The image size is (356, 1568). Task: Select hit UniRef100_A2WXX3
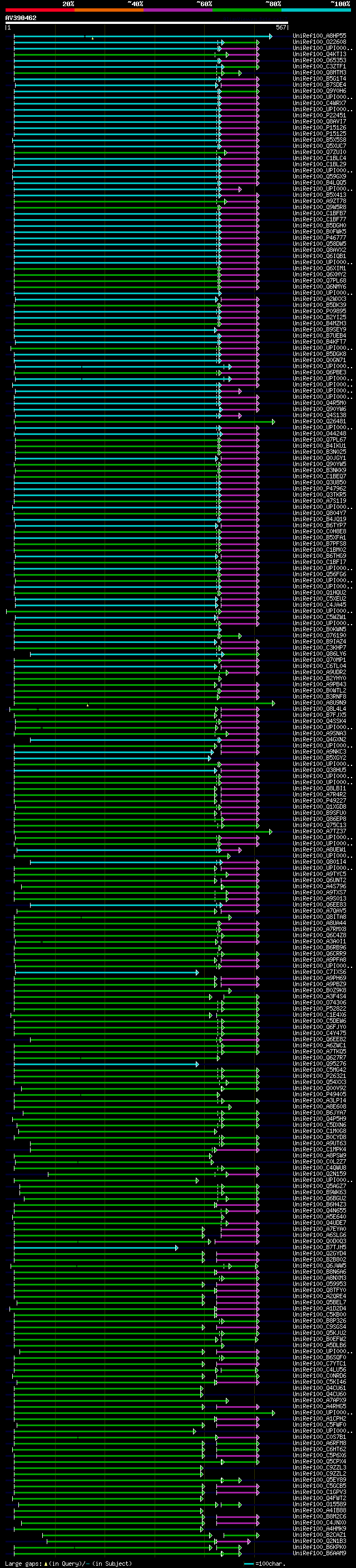pos(319,299)
